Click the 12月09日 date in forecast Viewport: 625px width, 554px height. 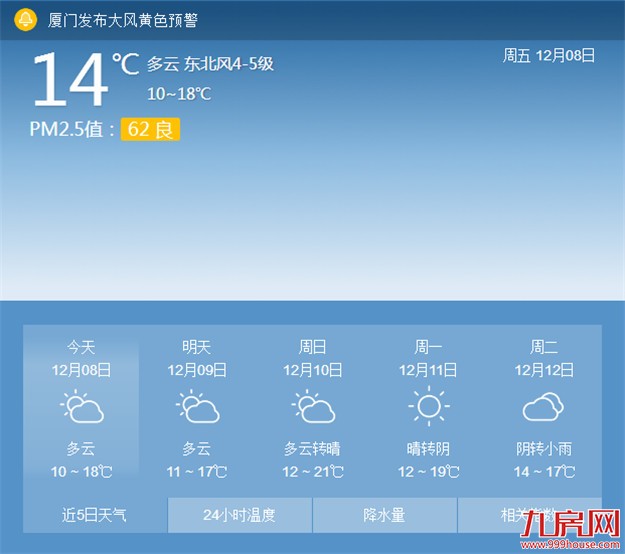point(197,370)
